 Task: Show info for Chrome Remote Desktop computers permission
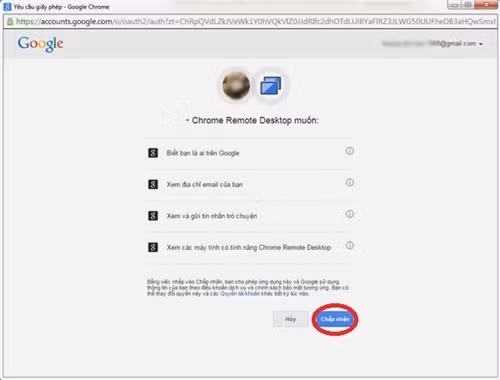click(350, 245)
